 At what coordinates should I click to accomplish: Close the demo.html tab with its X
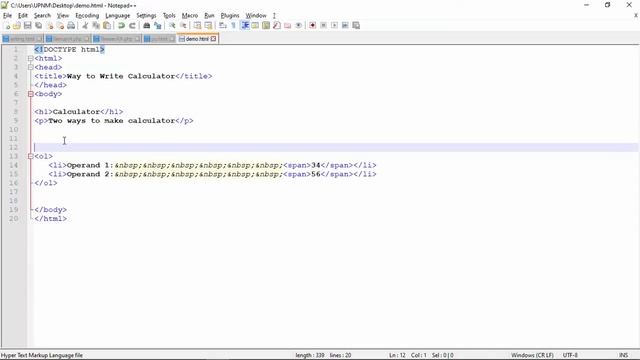point(213,39)
